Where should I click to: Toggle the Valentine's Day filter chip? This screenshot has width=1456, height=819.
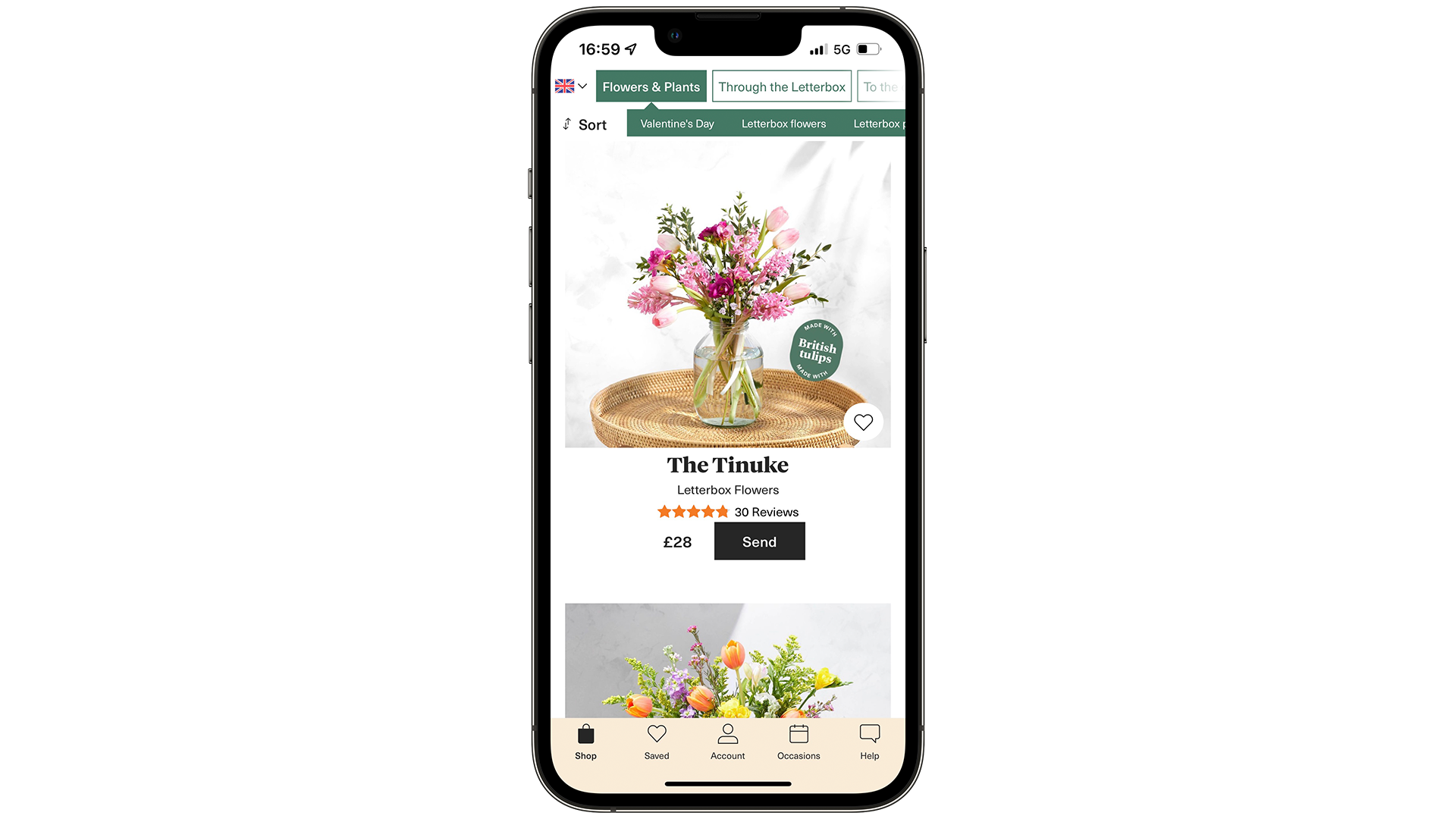coord(677,123)
